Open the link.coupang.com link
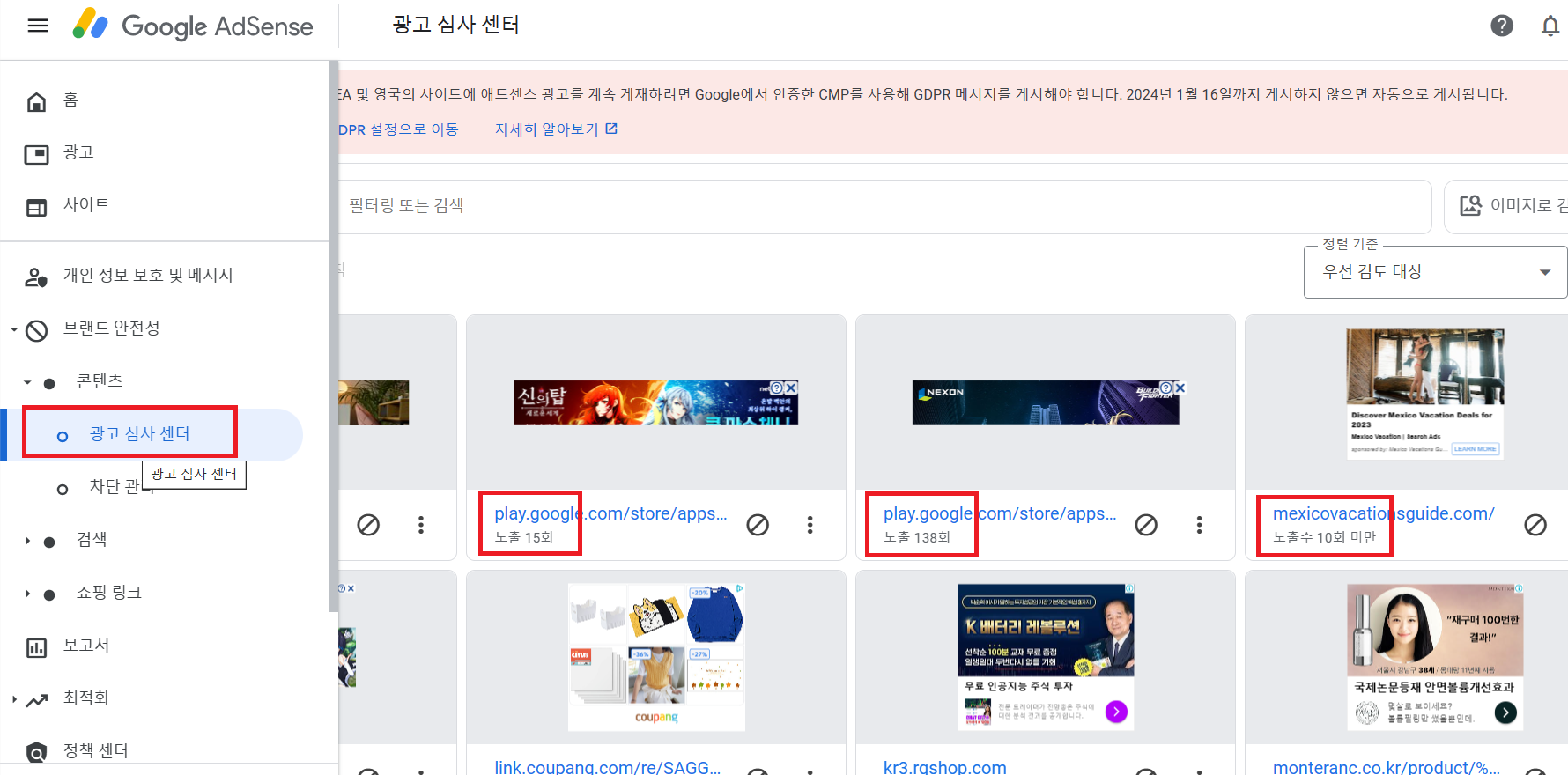The width and height of the screenshot is (1568, 775). click(608, 767)
